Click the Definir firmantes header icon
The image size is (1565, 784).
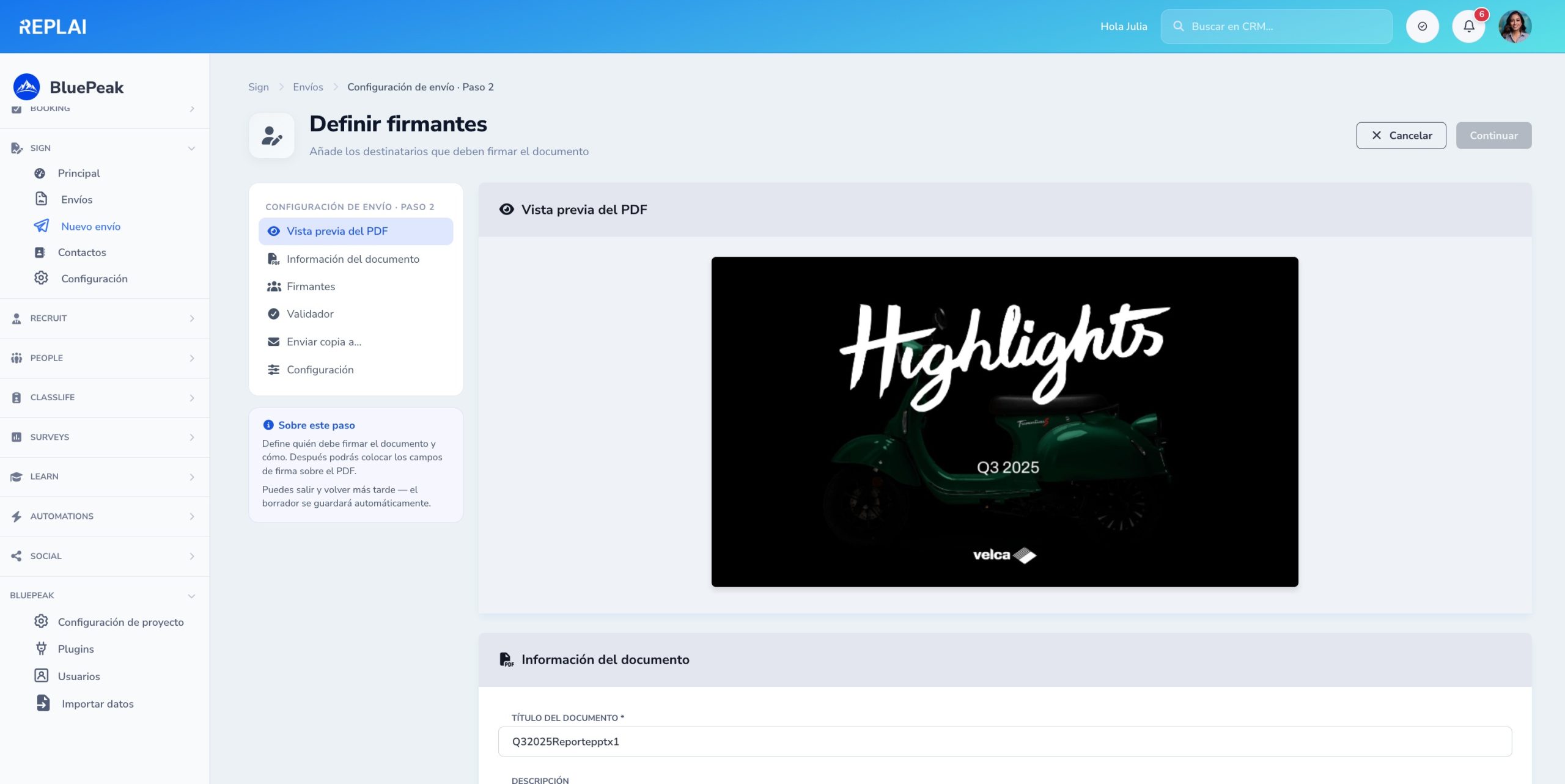click(x=271, y=136)
